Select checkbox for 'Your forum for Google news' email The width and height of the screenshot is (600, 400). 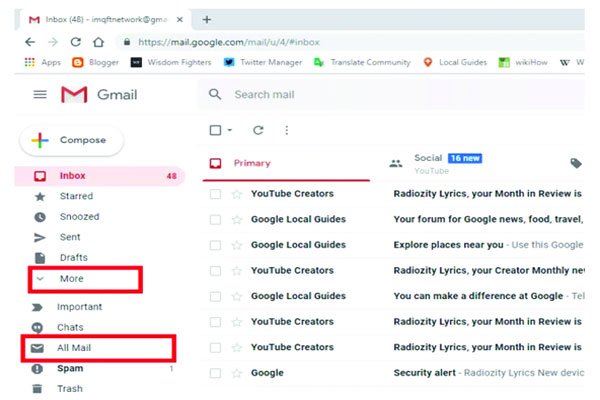coord(215,220)
